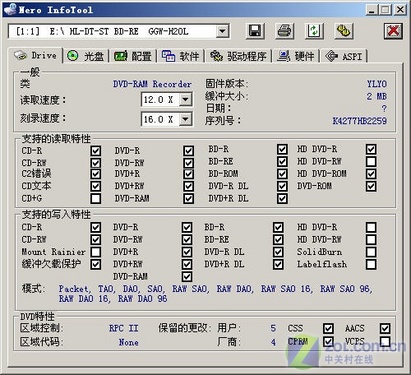Click the yellow tag info icon
Image resolution: width=411 pixels, height=375 pixels.
coord(343,32)
